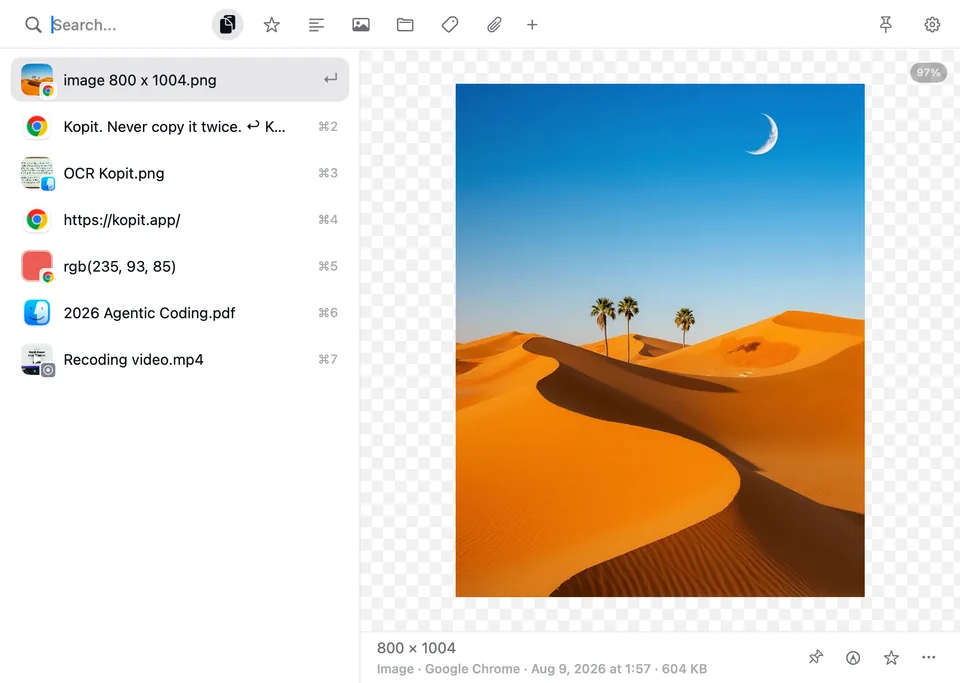The height and width of the screenshot is (683, 960).
Task: Toggle favorite star for the previewed image
Action: click(x=891, y=657)
